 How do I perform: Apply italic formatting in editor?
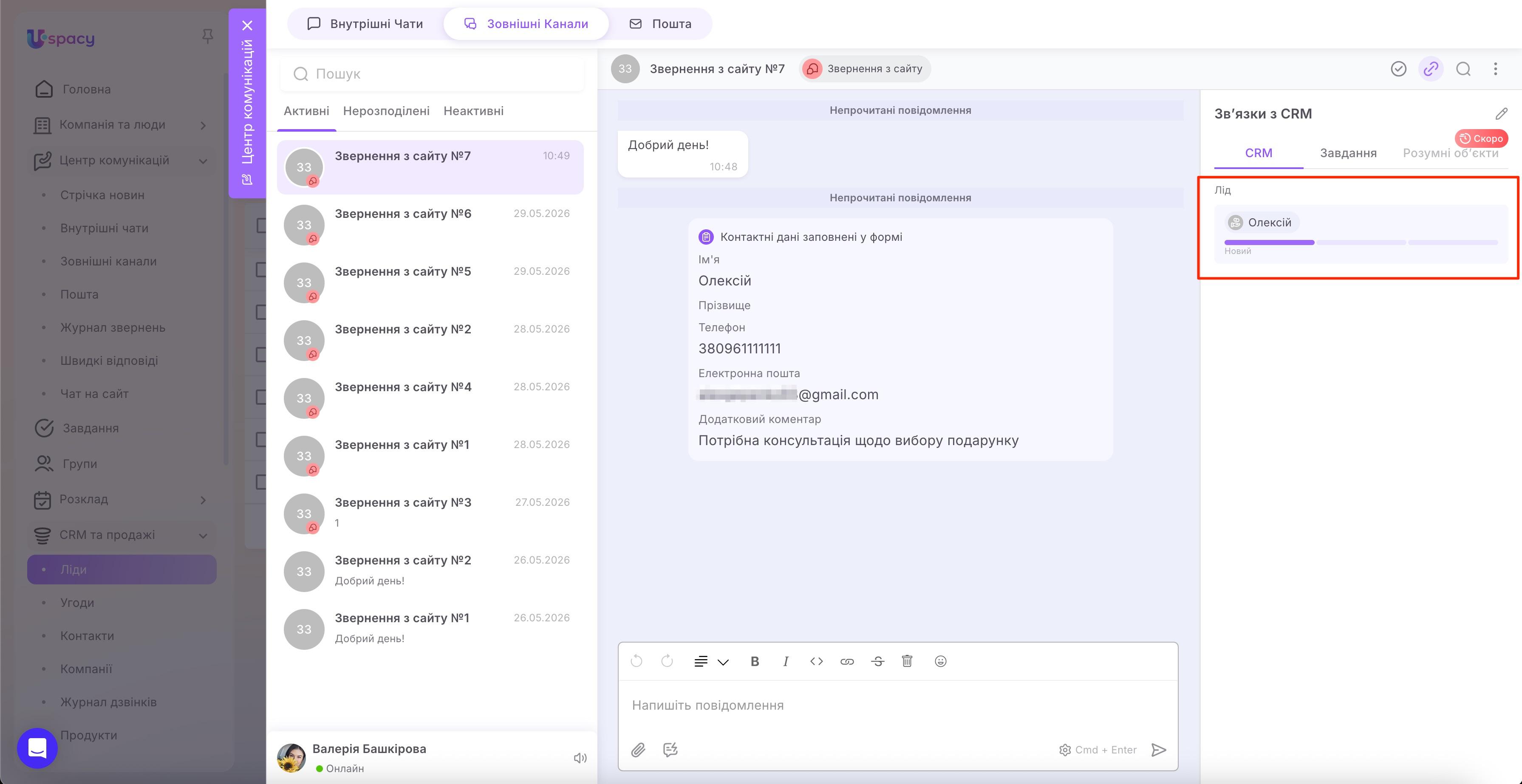785,661
